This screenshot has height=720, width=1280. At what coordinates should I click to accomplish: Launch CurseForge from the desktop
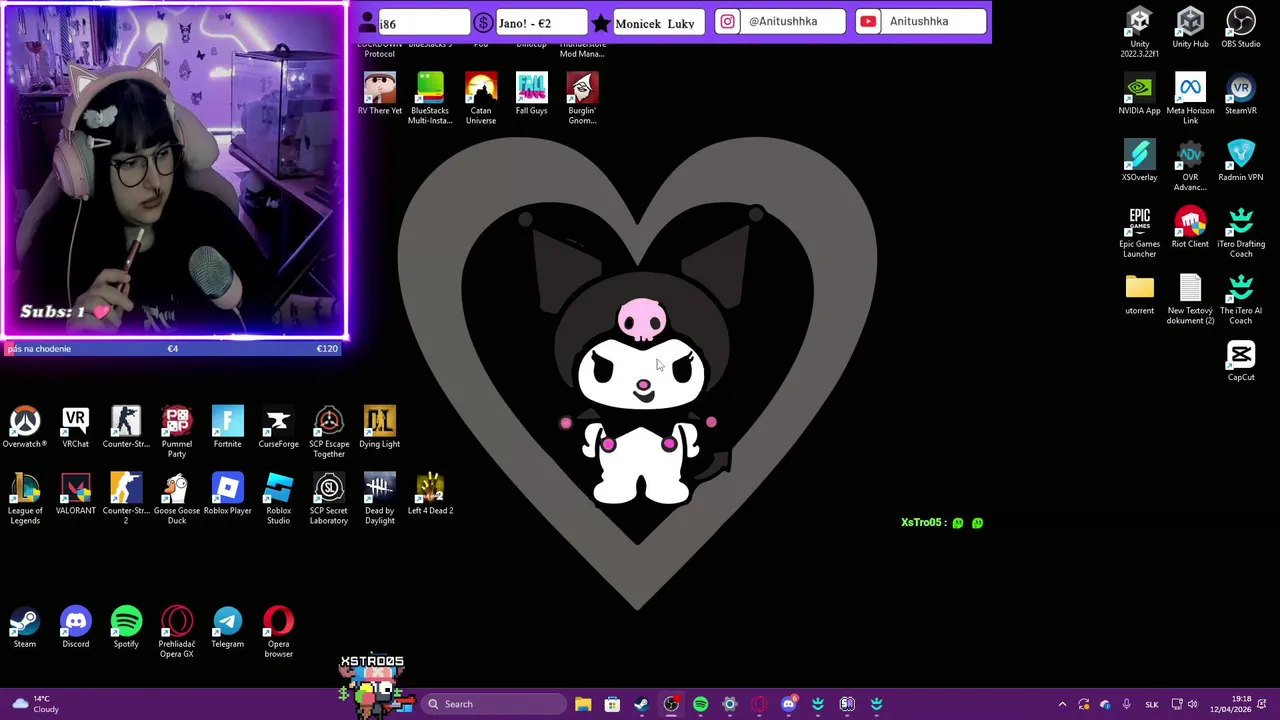278,428
